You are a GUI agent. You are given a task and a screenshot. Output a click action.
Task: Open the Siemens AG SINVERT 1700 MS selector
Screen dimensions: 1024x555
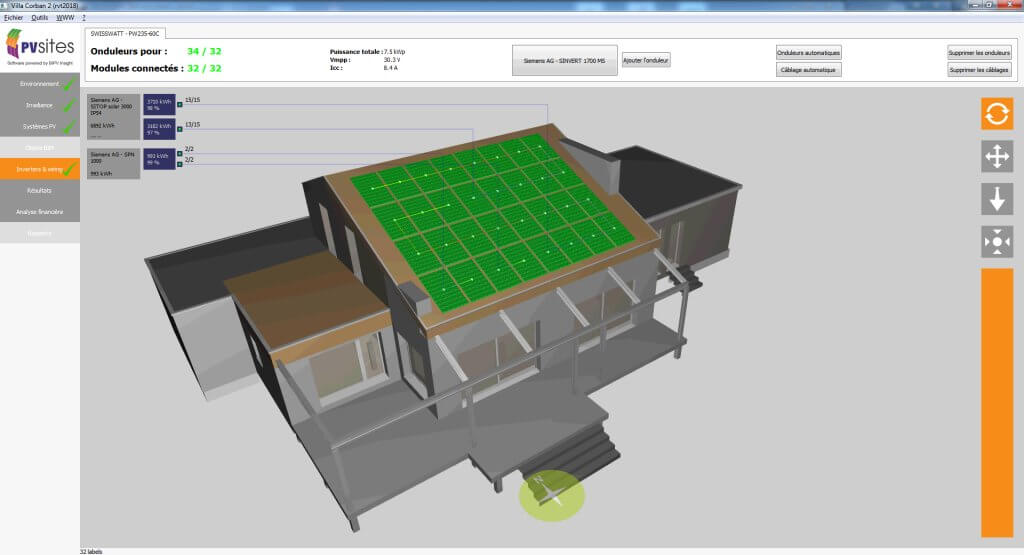click(x=564, y=60)
